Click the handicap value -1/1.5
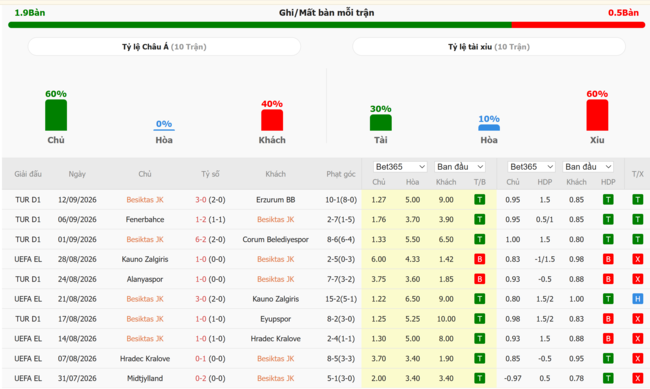Image resolution: width=650 pixels, height=389 pixels. click(545, 259)
